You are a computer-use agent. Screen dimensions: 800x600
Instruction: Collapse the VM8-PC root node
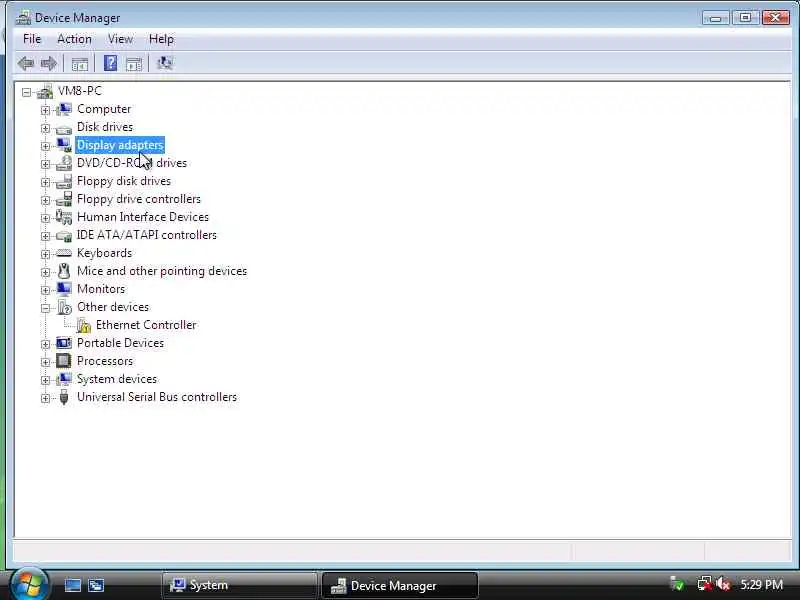tap(26, 92)
